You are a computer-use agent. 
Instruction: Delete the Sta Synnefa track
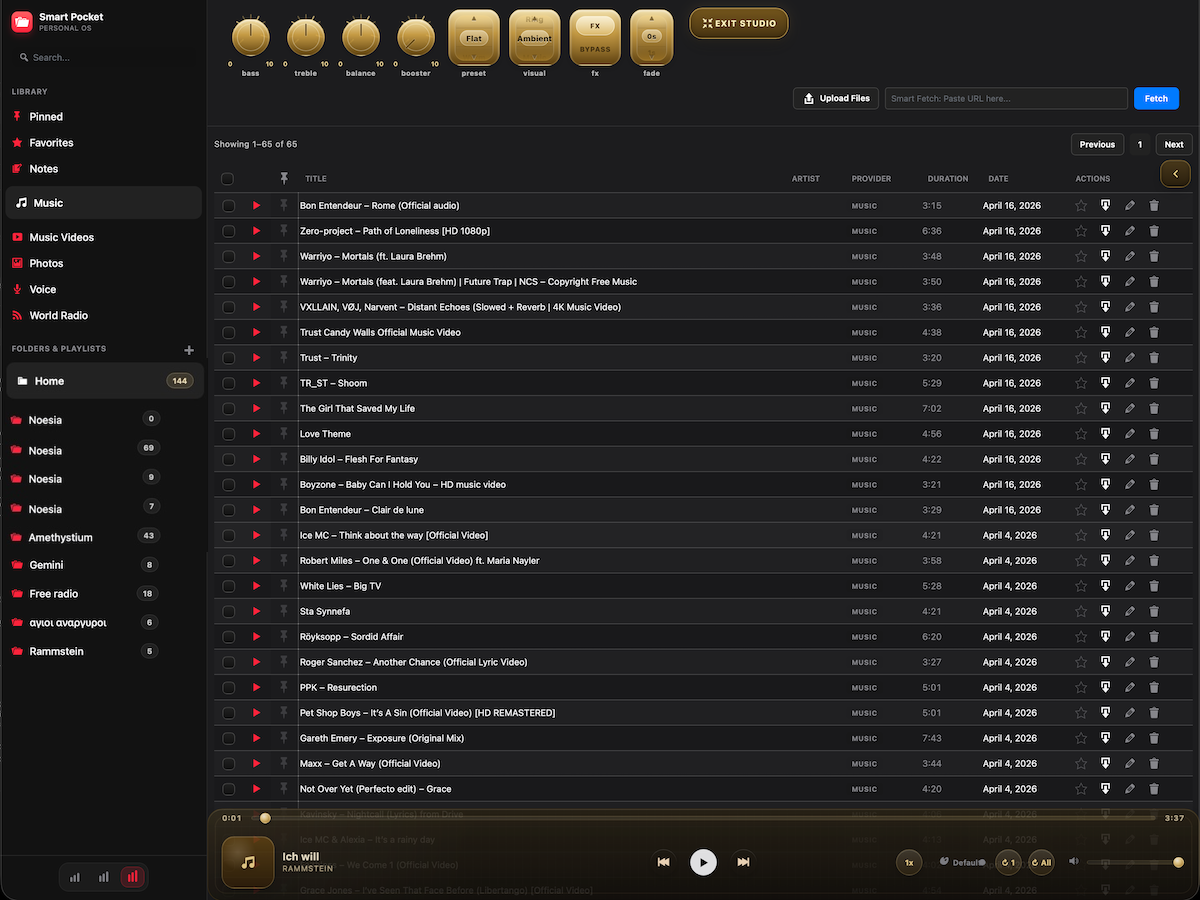pos(1154,611)
